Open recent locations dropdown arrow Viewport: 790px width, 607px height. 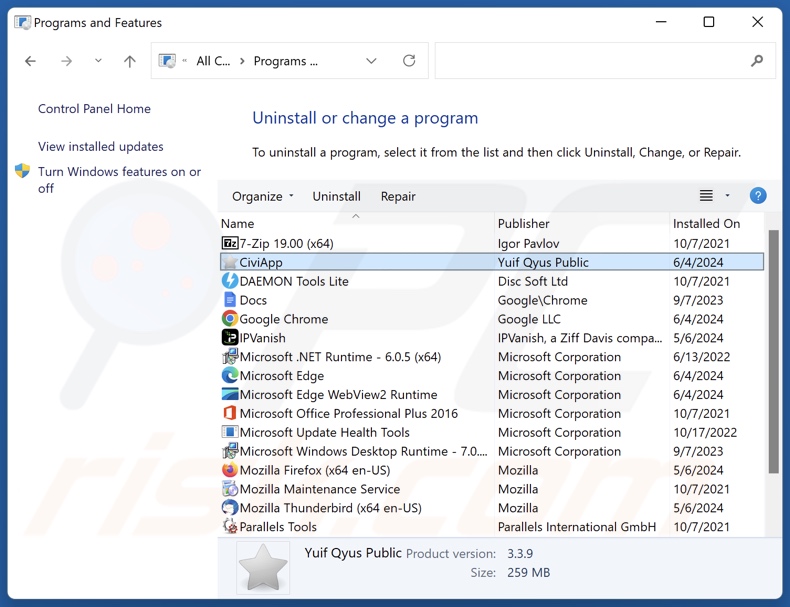pos(98,61)
